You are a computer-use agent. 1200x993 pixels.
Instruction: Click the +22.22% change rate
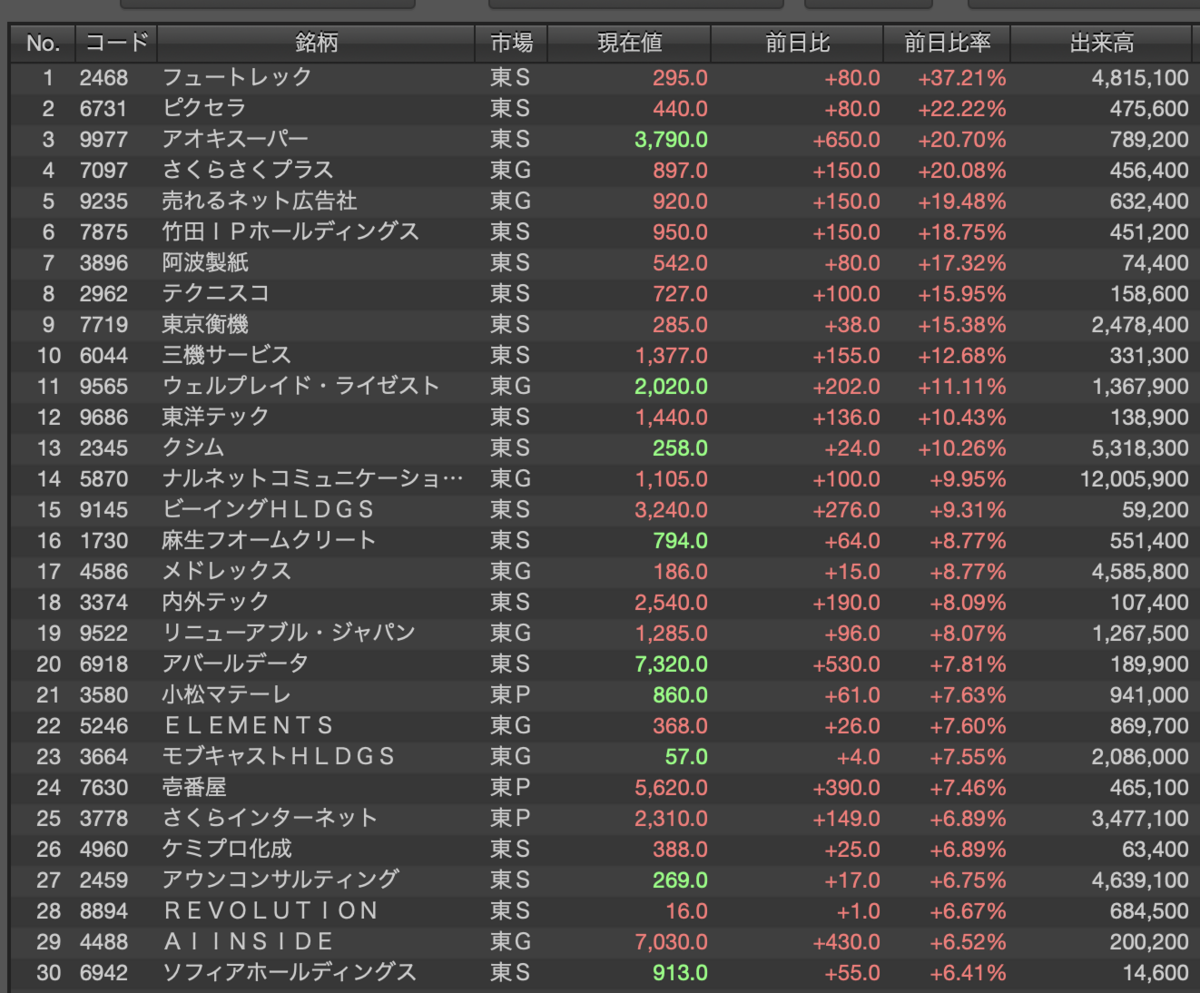click(x=962, y=108)
